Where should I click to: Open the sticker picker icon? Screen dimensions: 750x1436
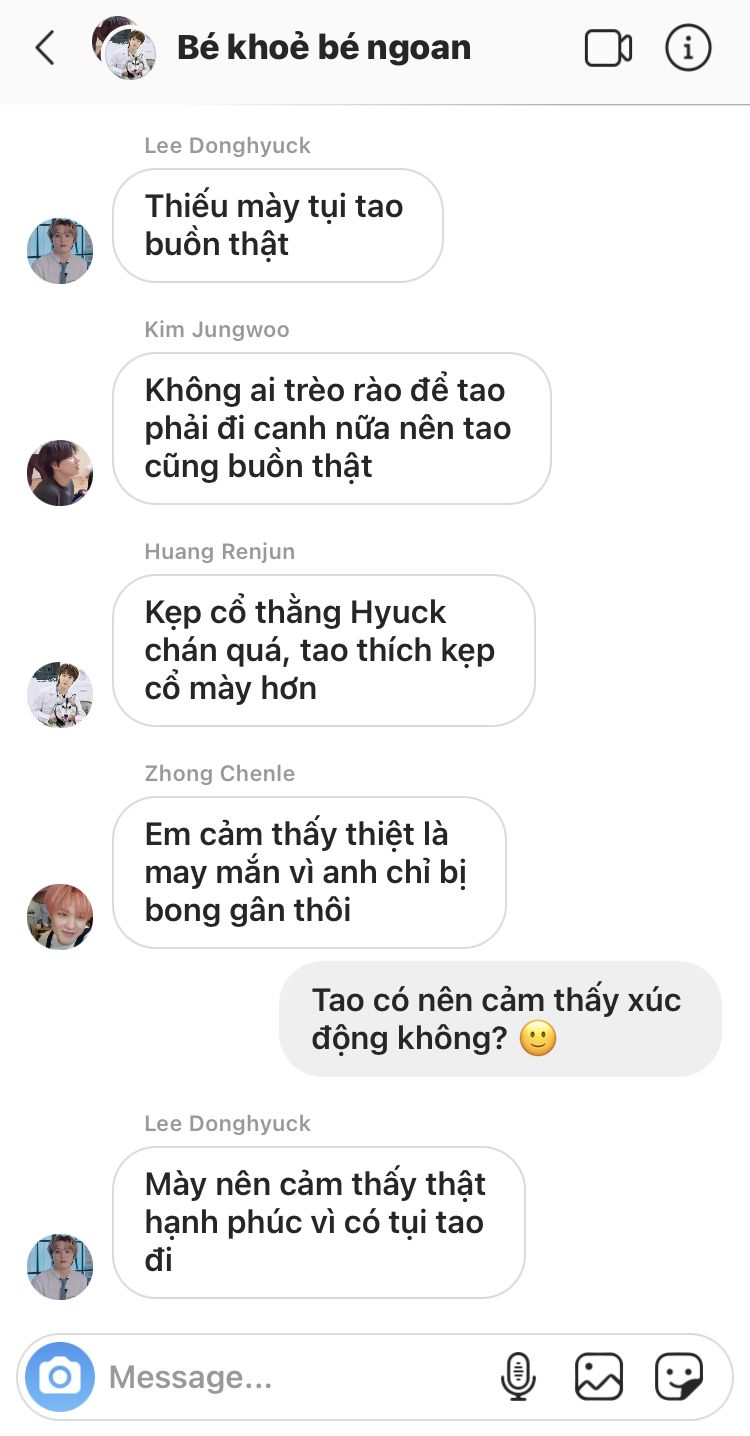(x=679, y=1377)
